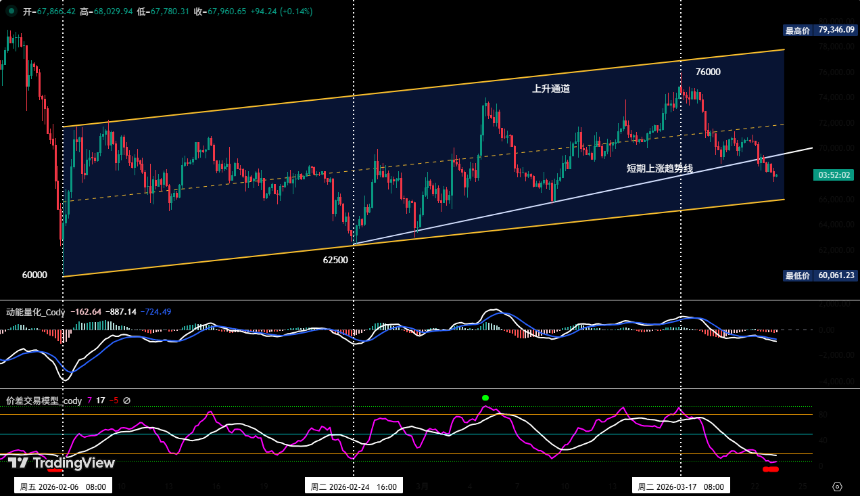Select the 动能量化_Cody indicator legend
Viewport: 860px width, 496px height.
tap(35, 312)
